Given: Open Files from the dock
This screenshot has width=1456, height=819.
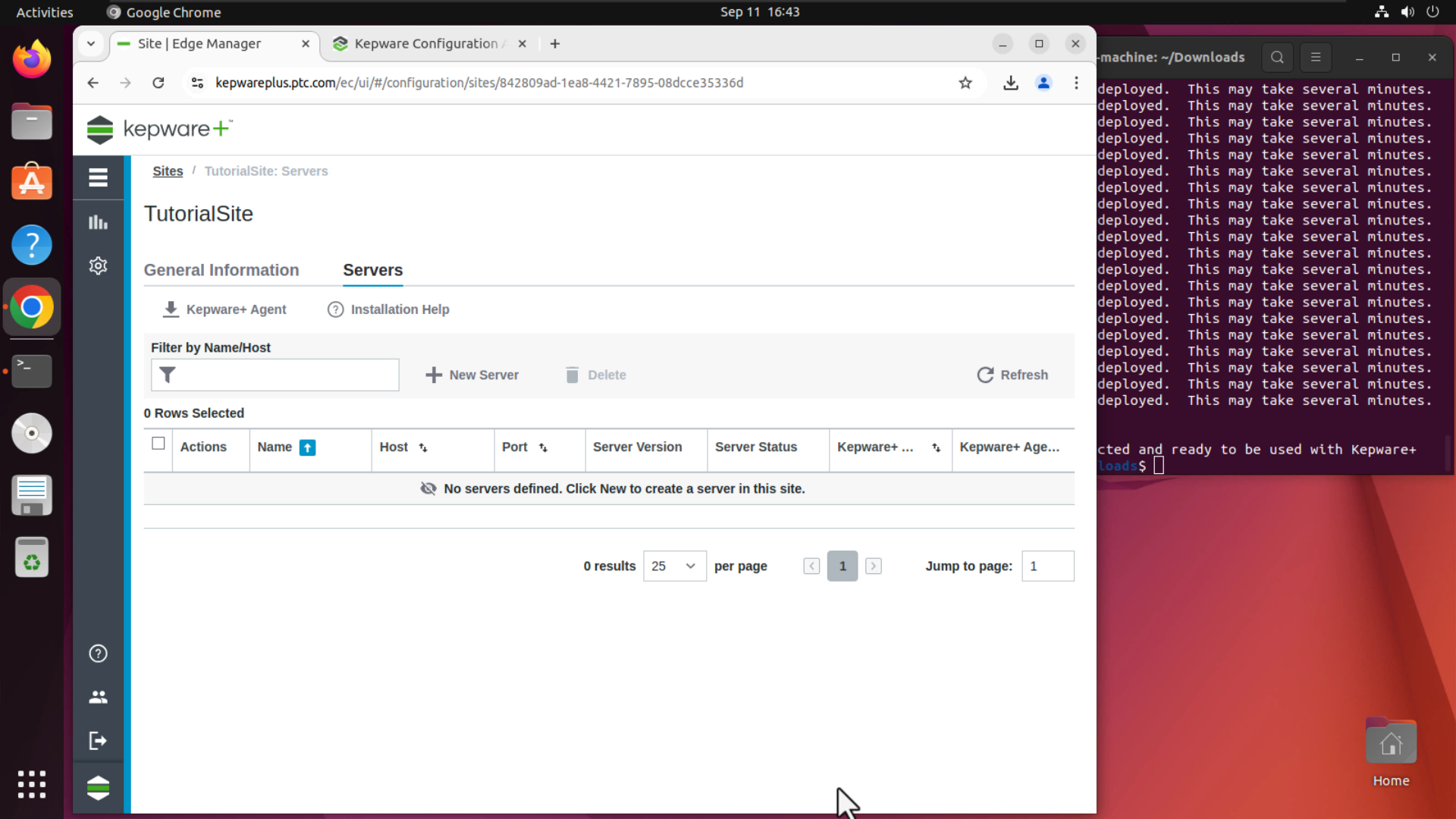Looking at the screenshot, I should [32, 121].
